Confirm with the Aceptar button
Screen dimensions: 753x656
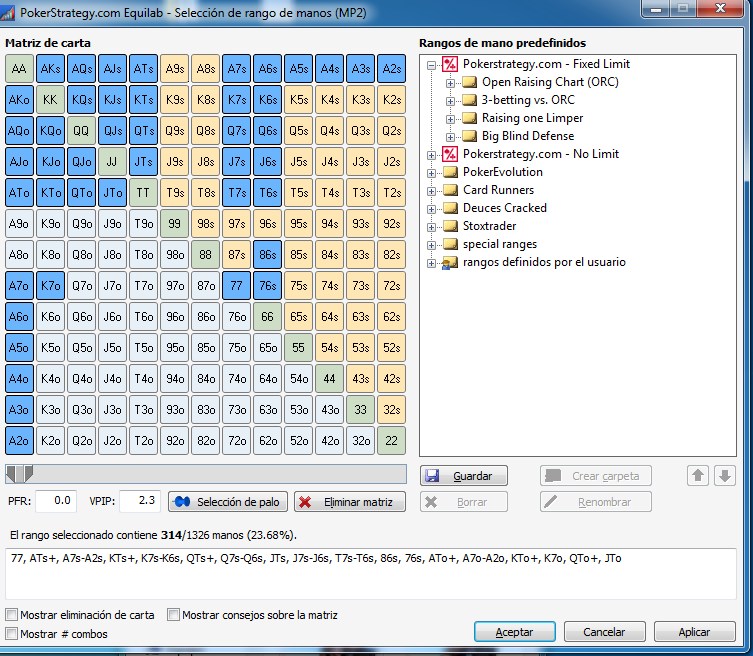click(x=514, y=632)
